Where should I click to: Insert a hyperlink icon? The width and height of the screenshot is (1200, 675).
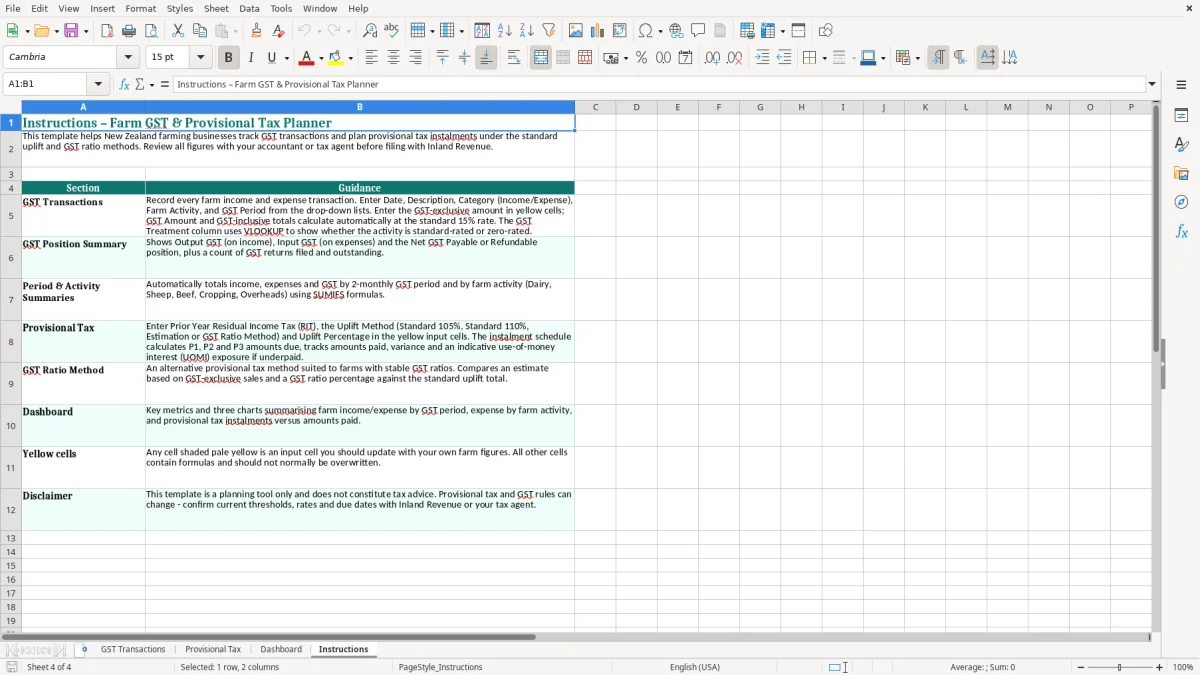pos(676,31)
